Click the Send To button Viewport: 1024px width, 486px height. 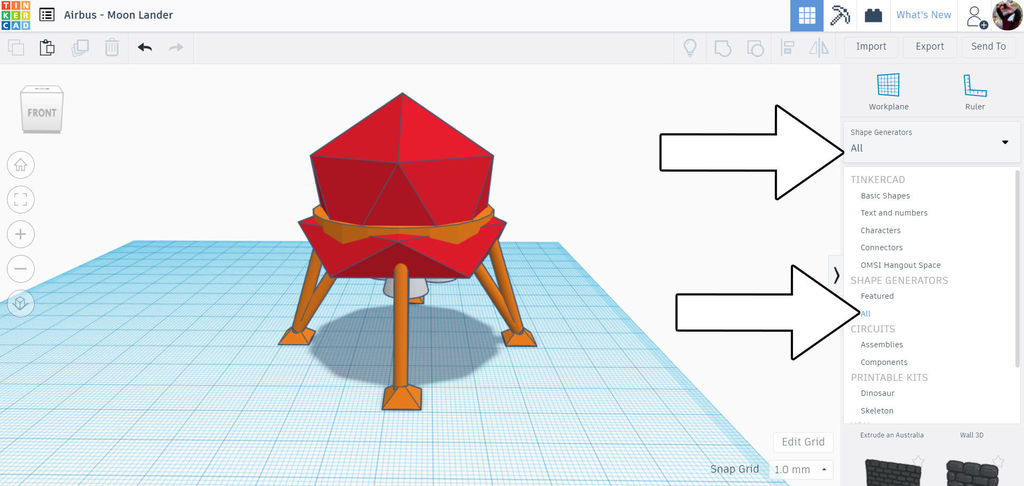(988, 46)
